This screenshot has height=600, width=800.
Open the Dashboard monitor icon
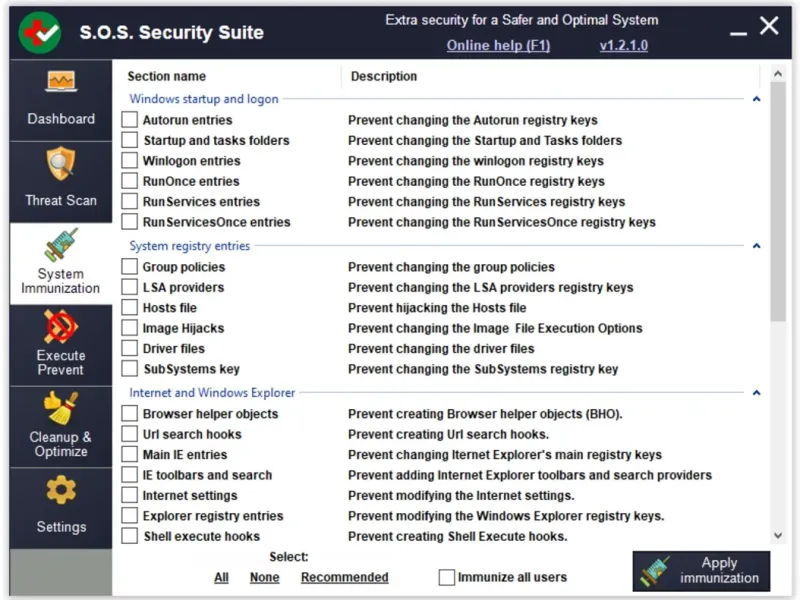(x=60, y=85)
